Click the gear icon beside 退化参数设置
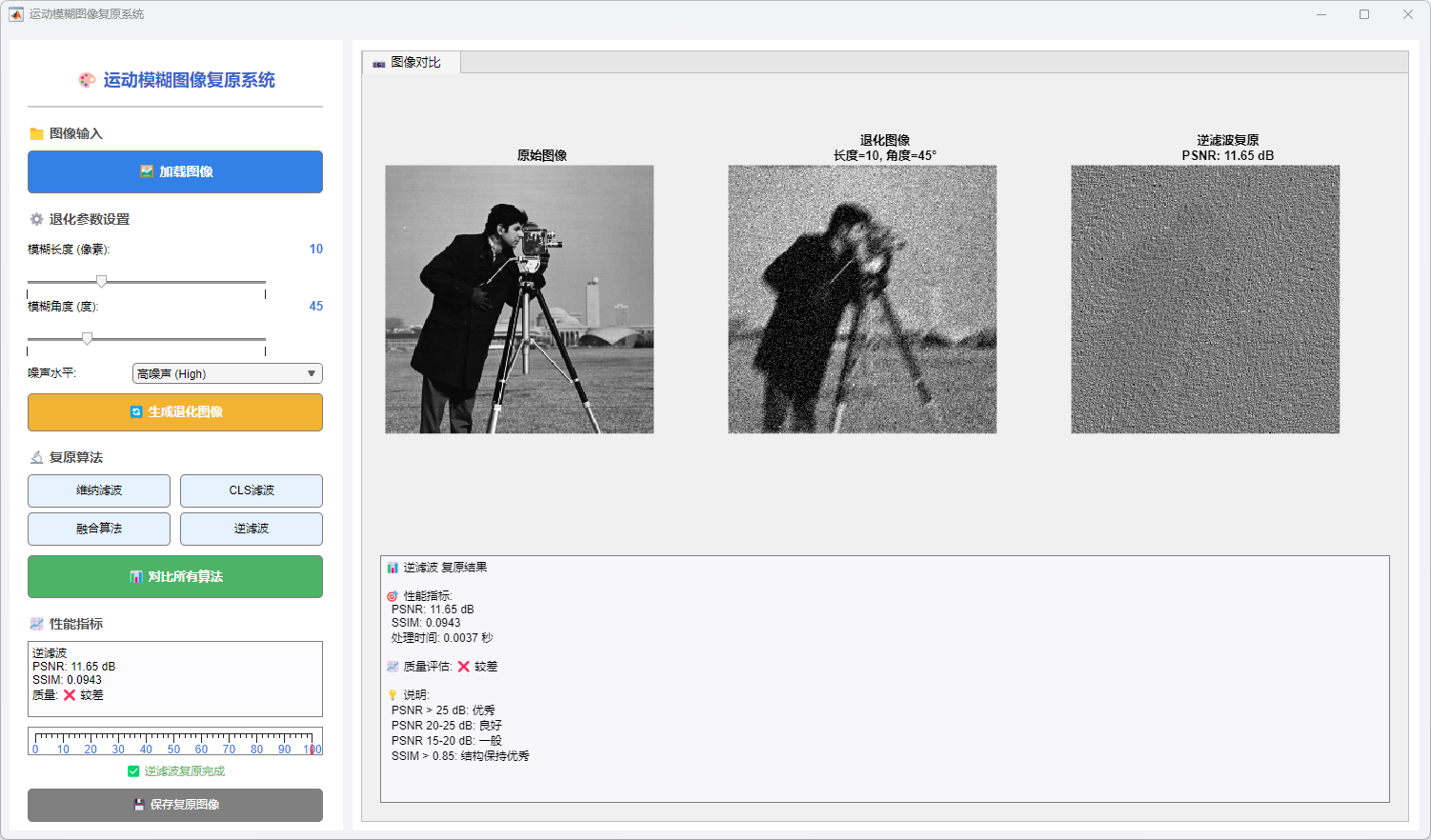Viewport: 1431px width, 840px height. pyautogui.click(x=36, y=219)
